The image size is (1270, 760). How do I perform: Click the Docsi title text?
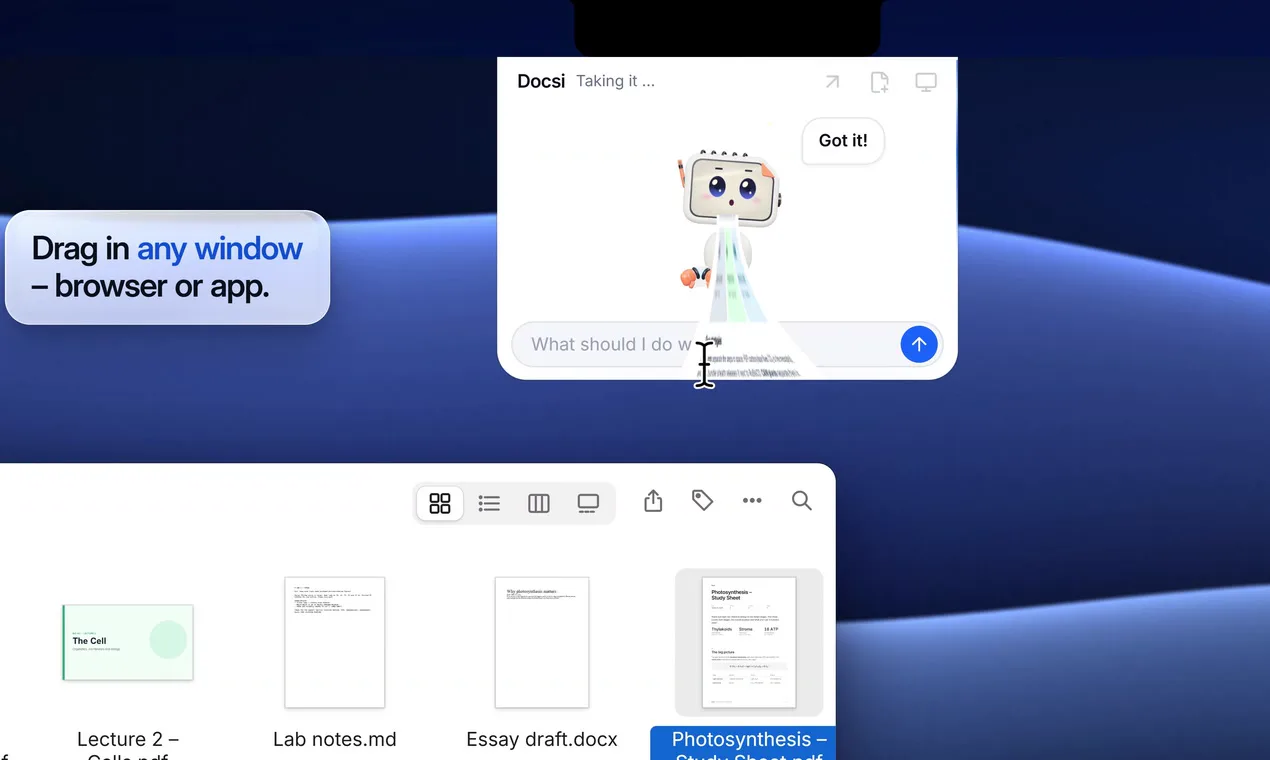point(541,82)
